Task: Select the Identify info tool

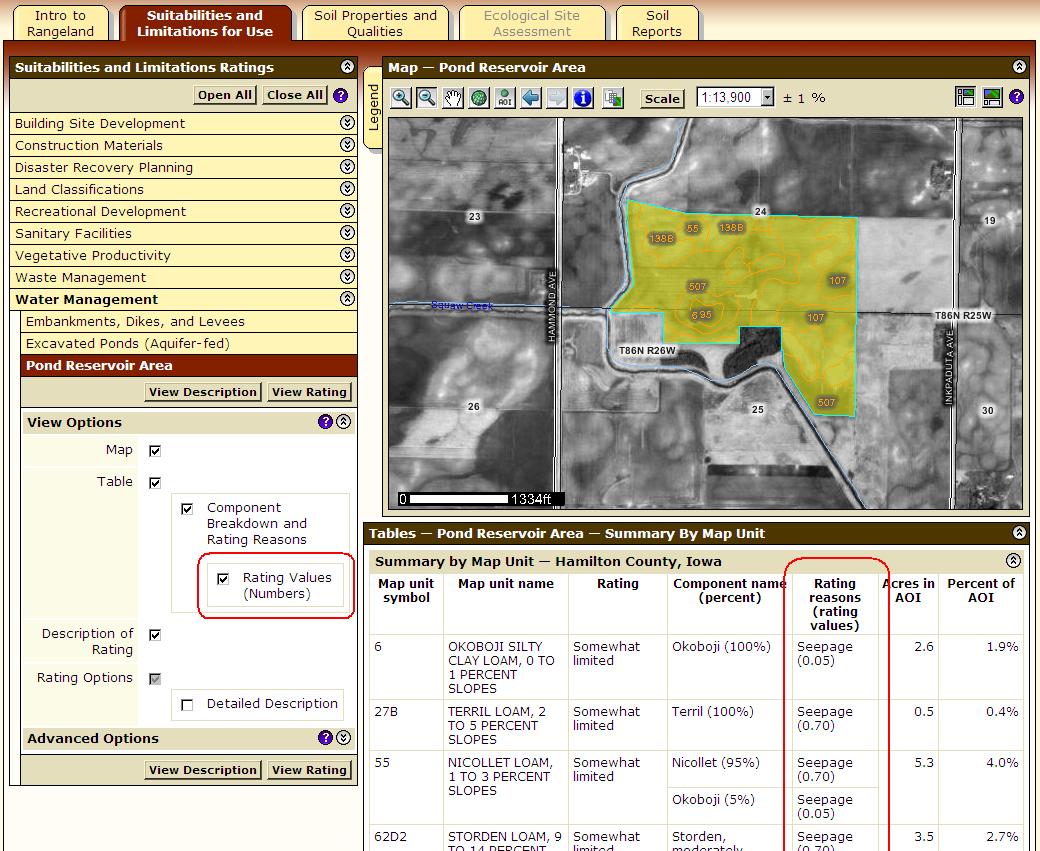Action: [x=583, y=98]
